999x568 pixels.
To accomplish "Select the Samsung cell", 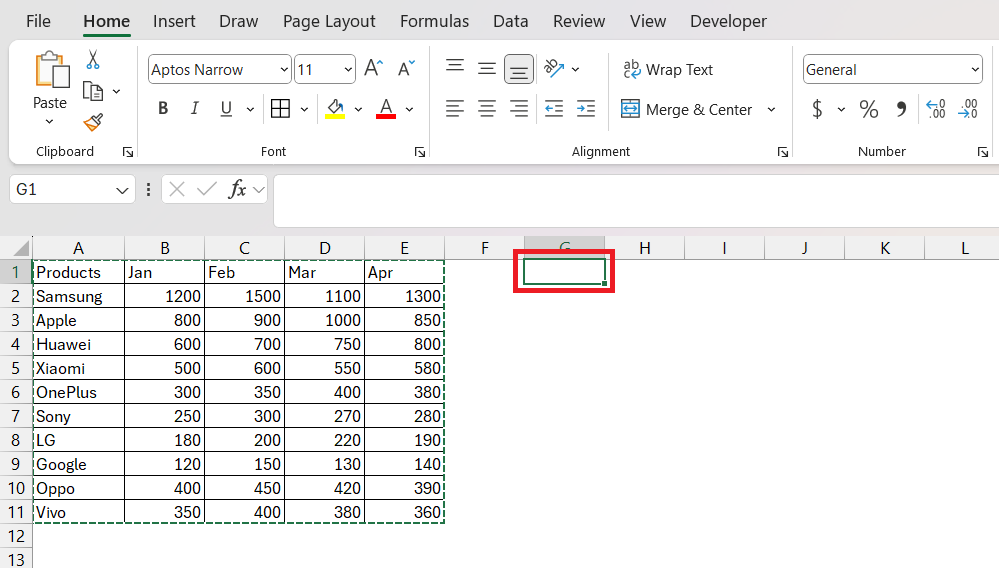I will [x=78, y=296].
